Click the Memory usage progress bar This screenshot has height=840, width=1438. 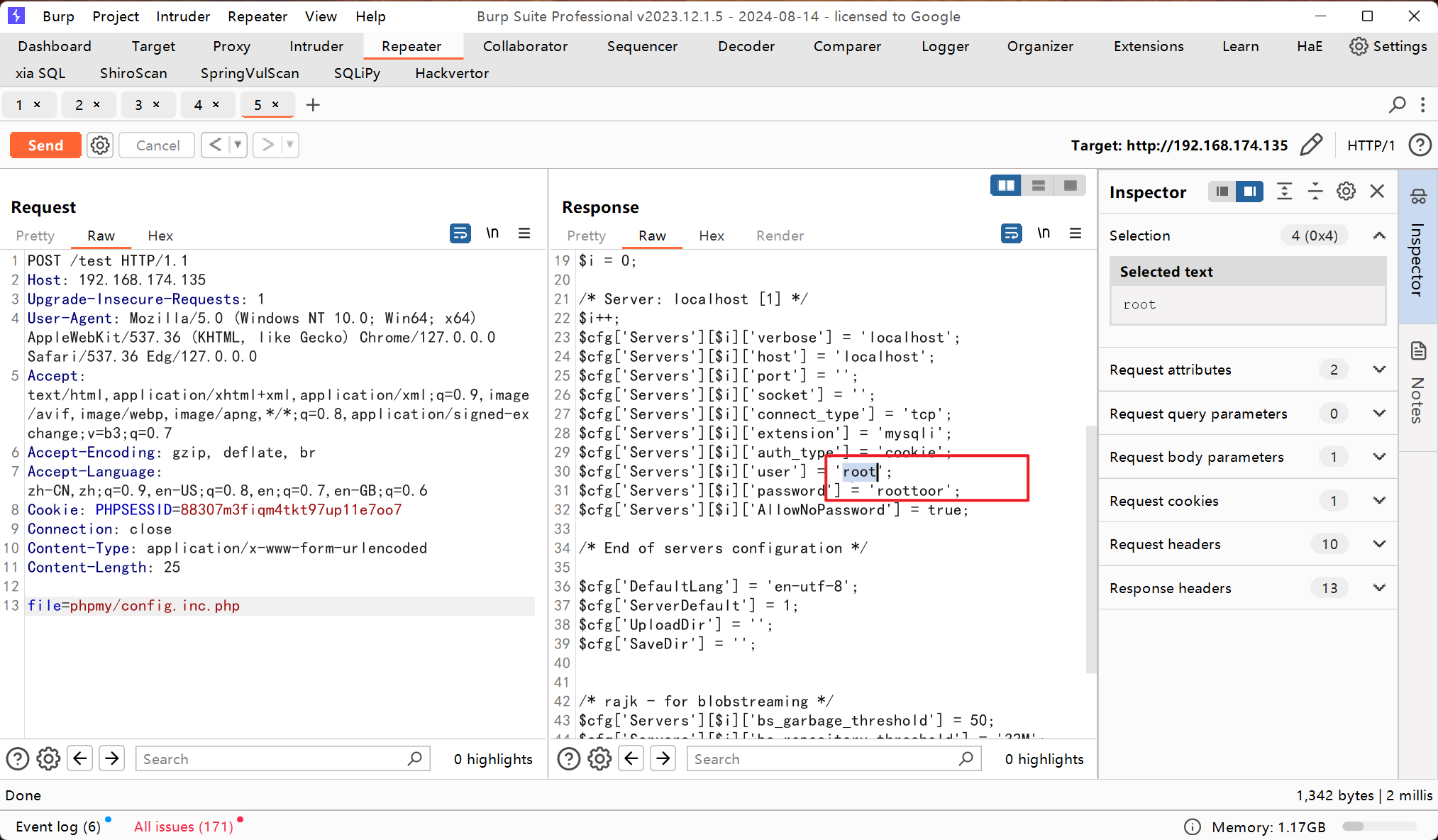pos(1378,827)
